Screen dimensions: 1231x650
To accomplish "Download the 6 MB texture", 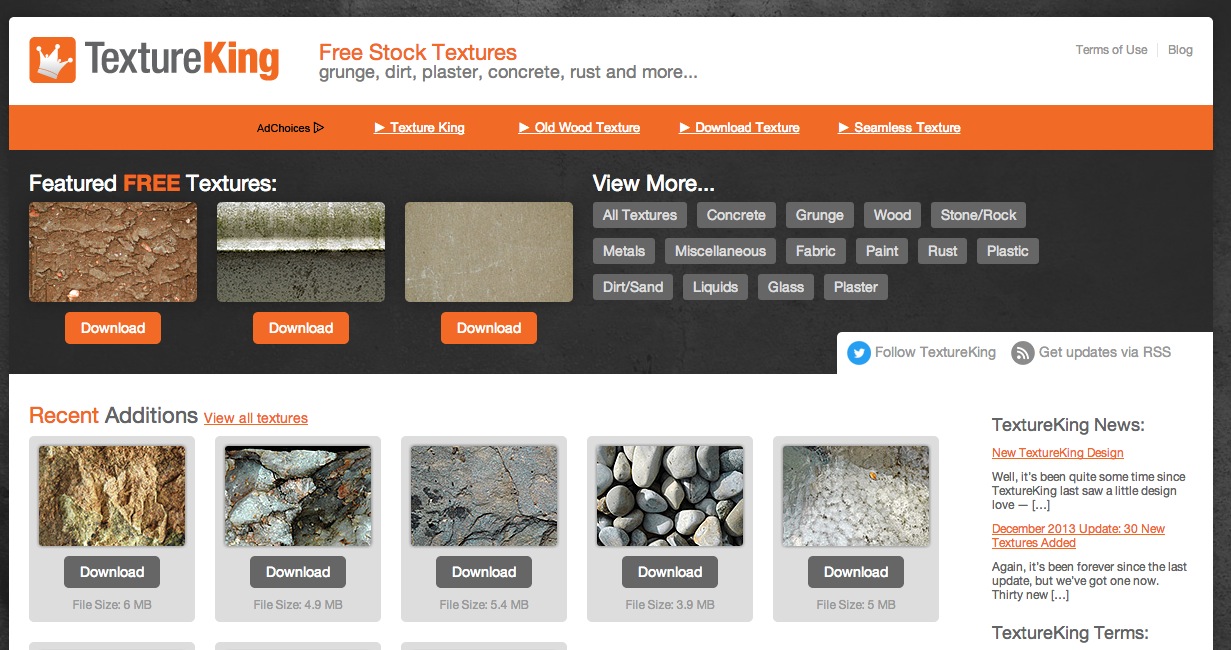I will click(112, 572).
